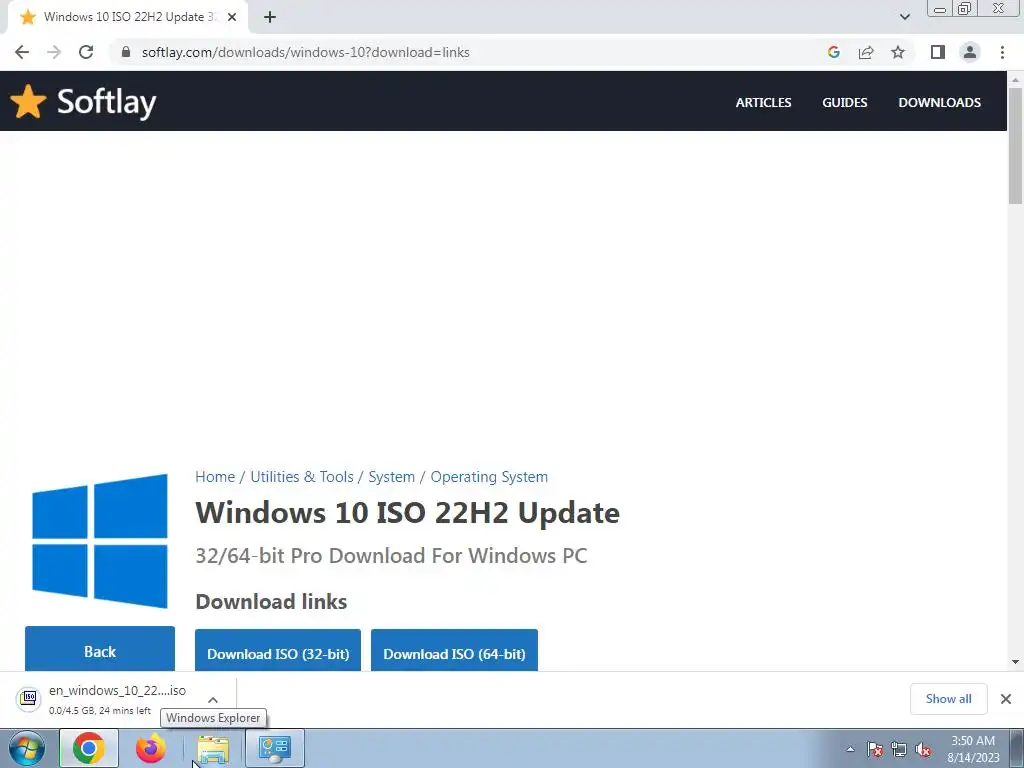Click the Google icon in the address bar
This screenshot has width=1024, height=768.
pos(833,52)
